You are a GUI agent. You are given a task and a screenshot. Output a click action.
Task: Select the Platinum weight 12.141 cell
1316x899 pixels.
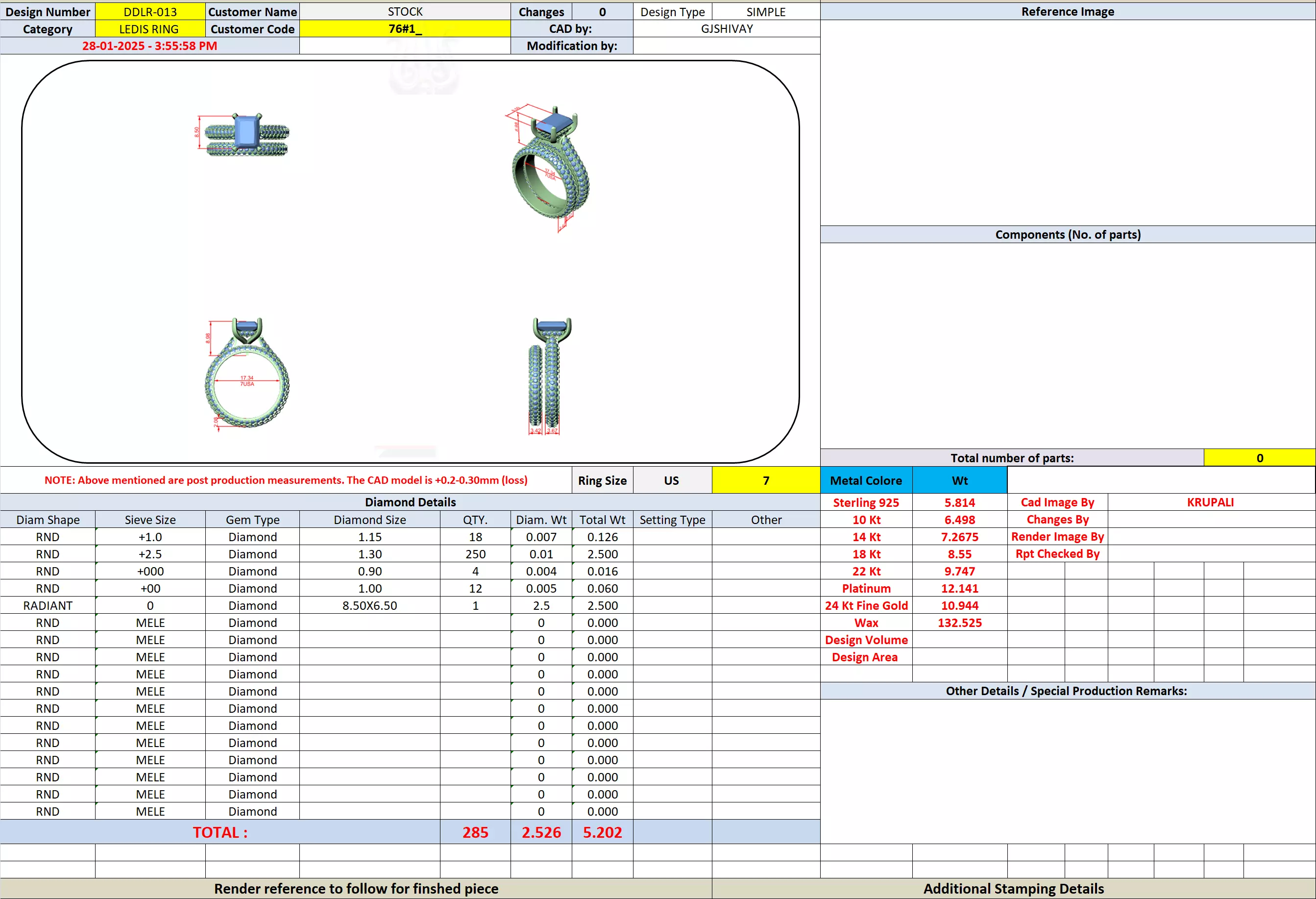[959, 589]
